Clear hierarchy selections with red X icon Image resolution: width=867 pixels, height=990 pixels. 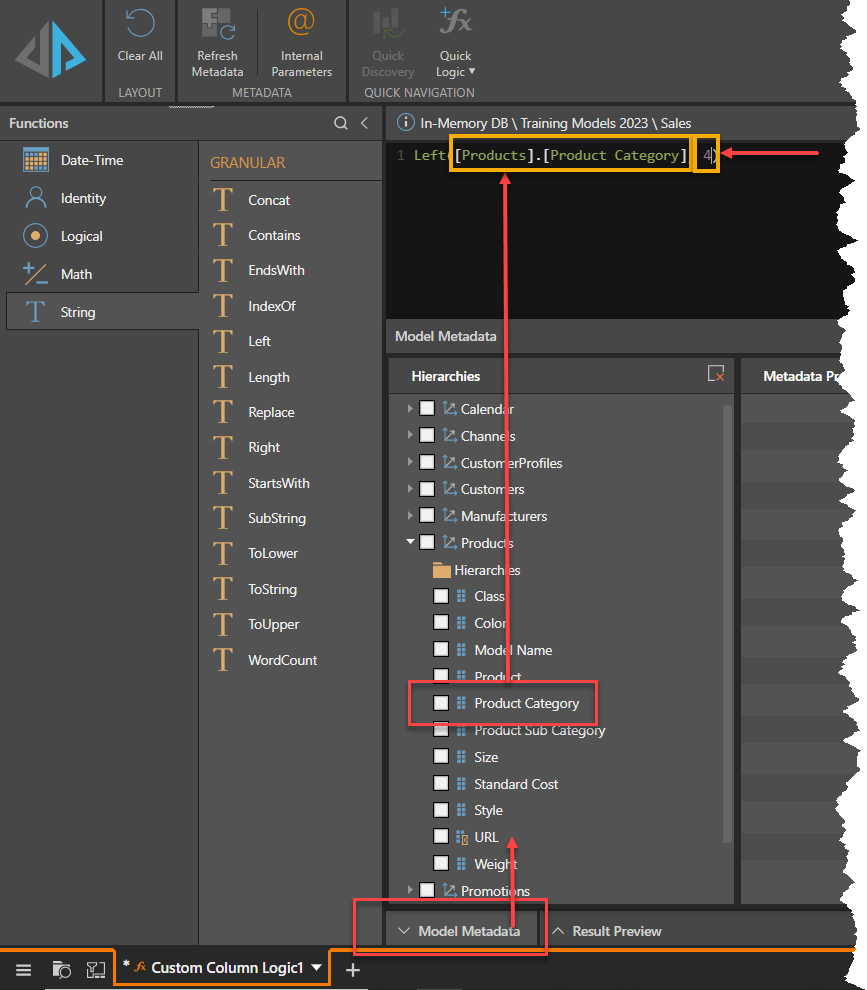coord(715,374)
